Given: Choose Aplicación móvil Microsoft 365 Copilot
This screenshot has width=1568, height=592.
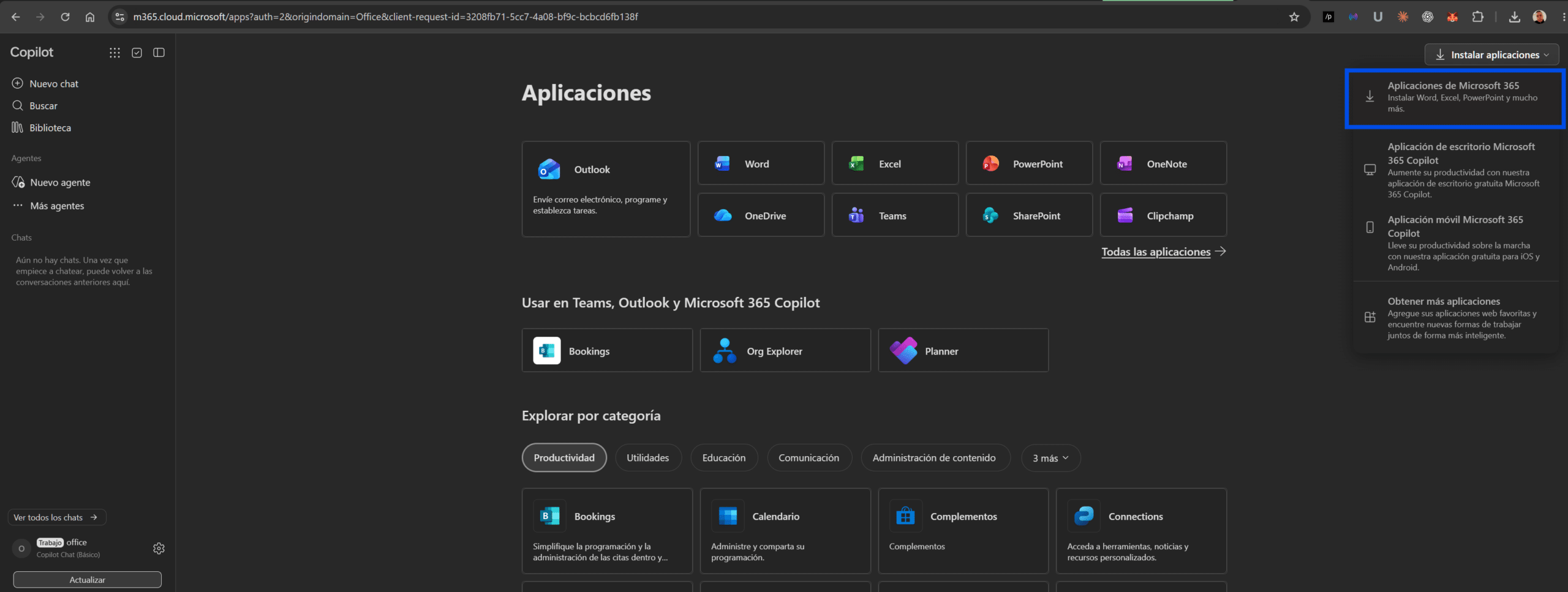Looking at the screenshot, I should [1456, 242].
